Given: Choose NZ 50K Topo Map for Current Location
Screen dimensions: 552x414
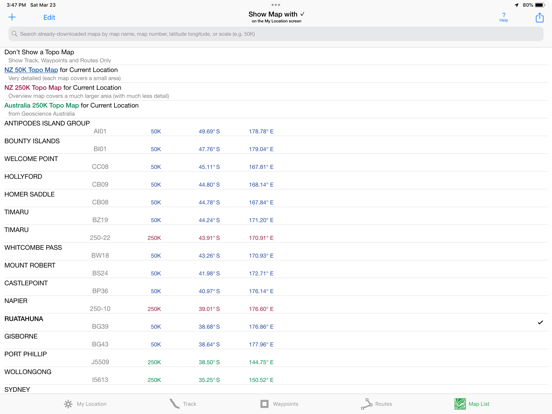Looking at the screenshot, I should pyautogui.click(x=276, y=74).
